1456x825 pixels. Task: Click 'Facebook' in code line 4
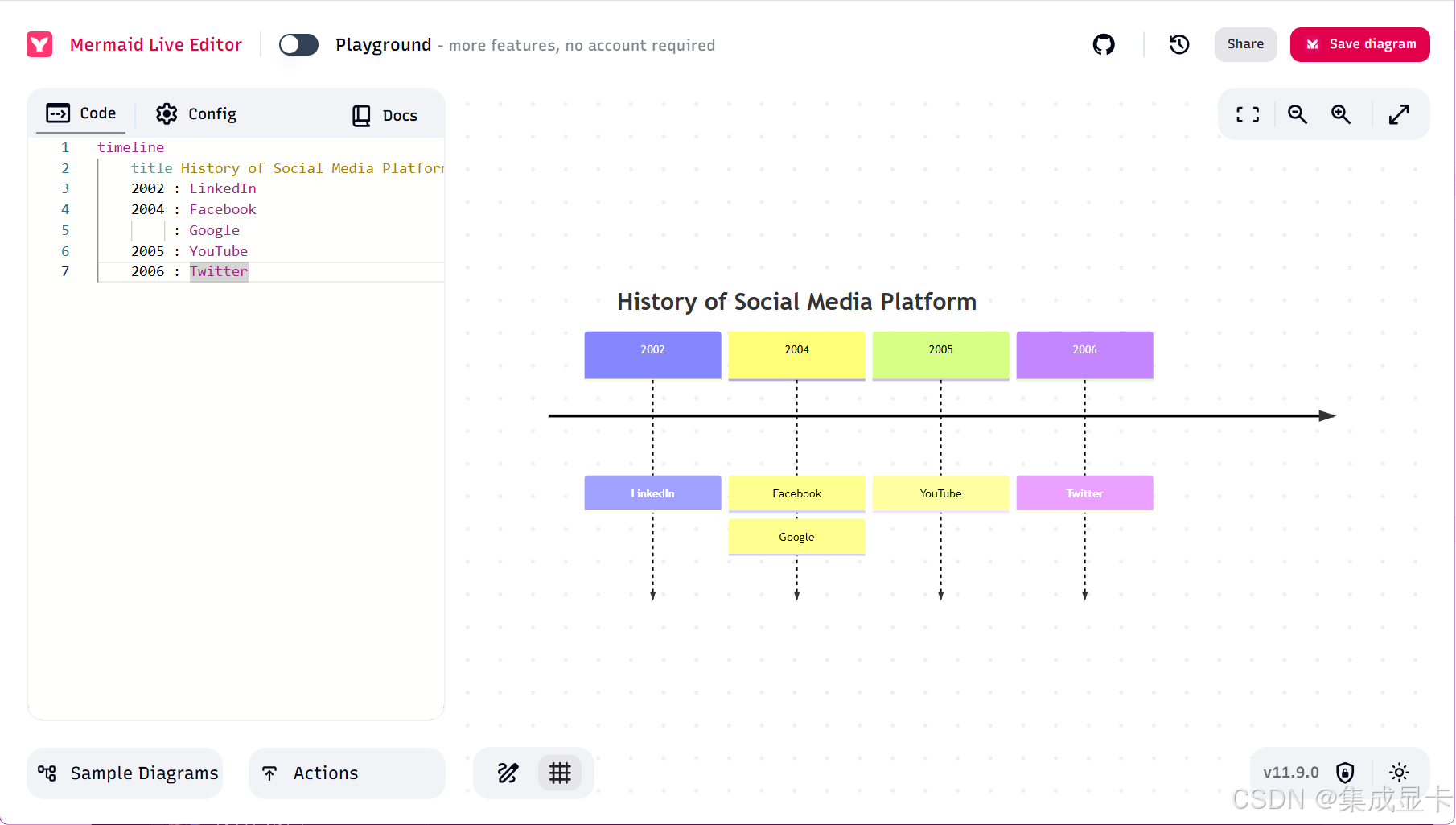pyautogui.click(x=223, y=209)
